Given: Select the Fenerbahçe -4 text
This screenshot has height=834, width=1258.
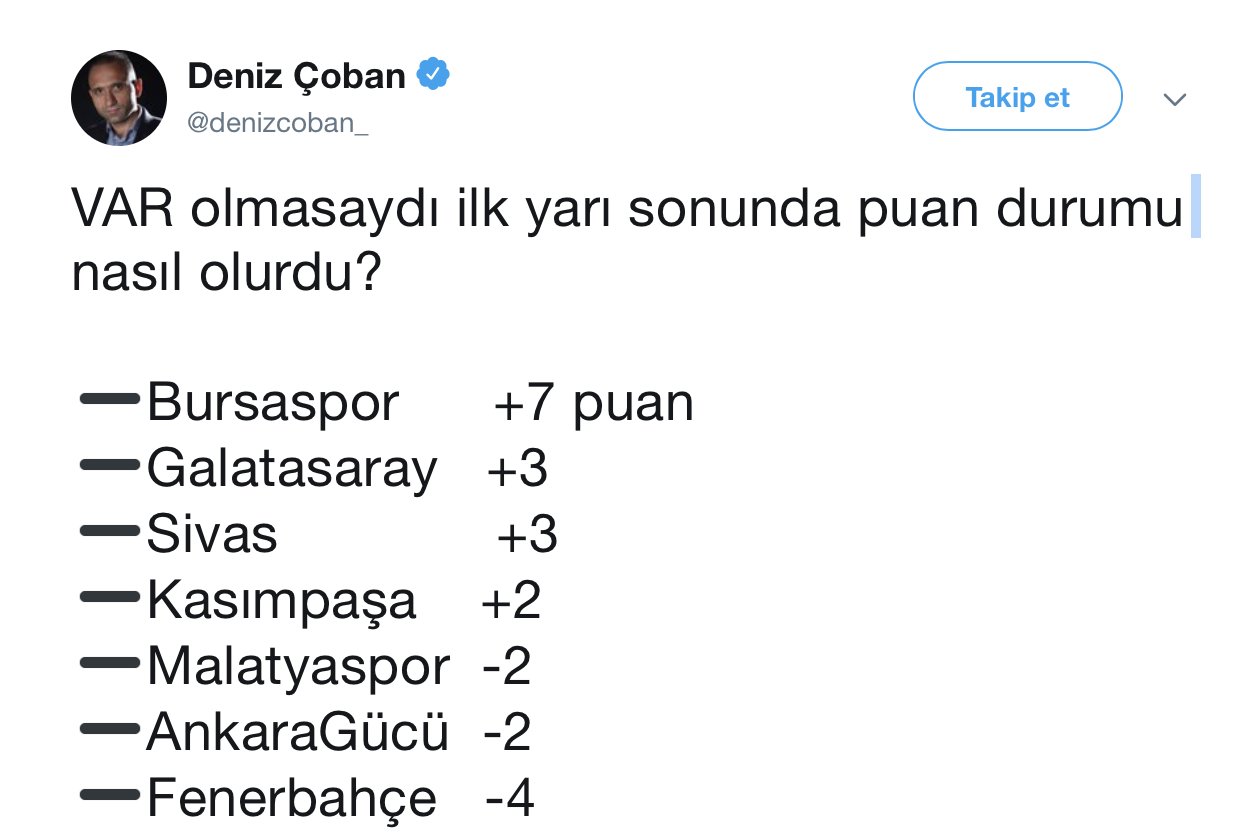Looking at the screenshot, I should [x=341, y=799].
